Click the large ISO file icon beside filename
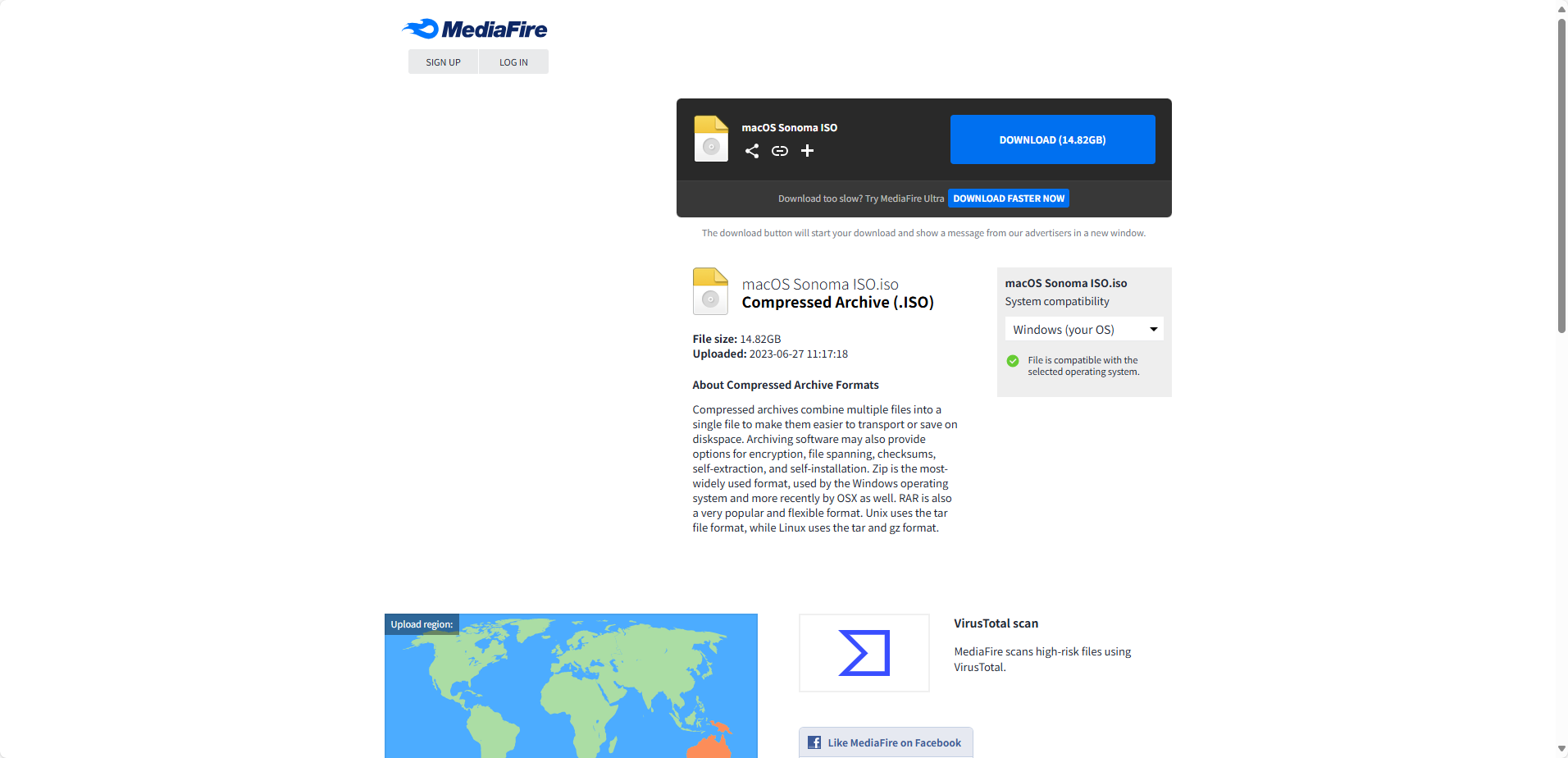This screenshot has width=1568, height=758. point(710,291)
